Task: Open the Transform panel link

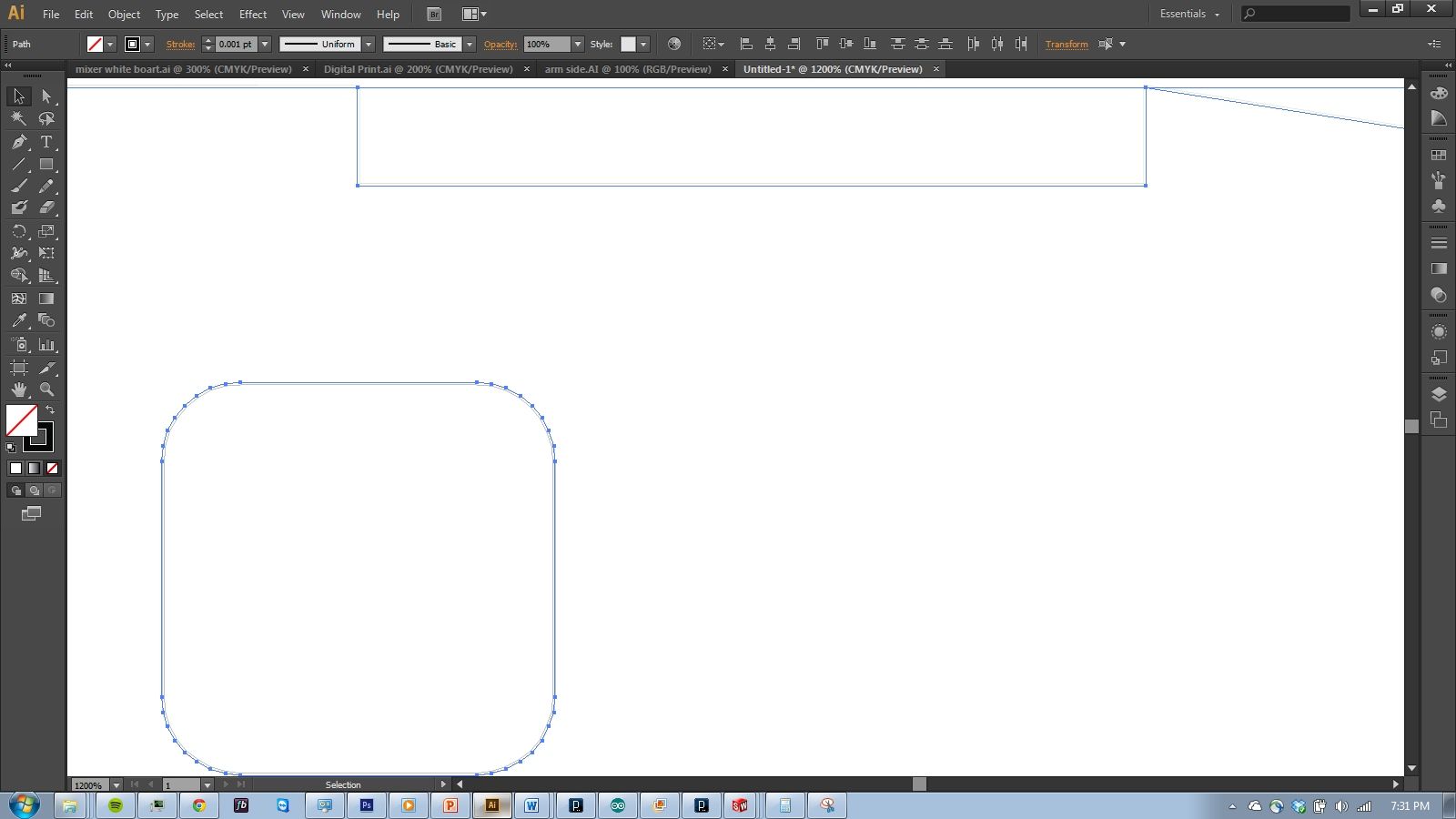Action: tap(1067, 44)
